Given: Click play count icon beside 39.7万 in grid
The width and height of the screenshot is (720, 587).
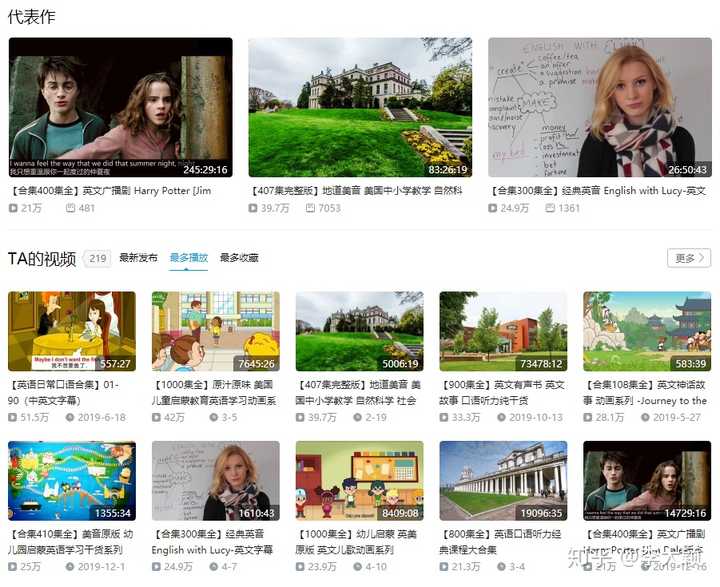Looking at the screenshot, I should (300, 418).
